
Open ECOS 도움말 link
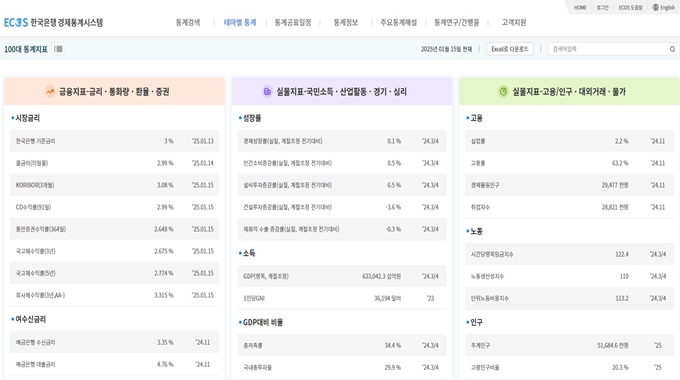tap(631, 7)
